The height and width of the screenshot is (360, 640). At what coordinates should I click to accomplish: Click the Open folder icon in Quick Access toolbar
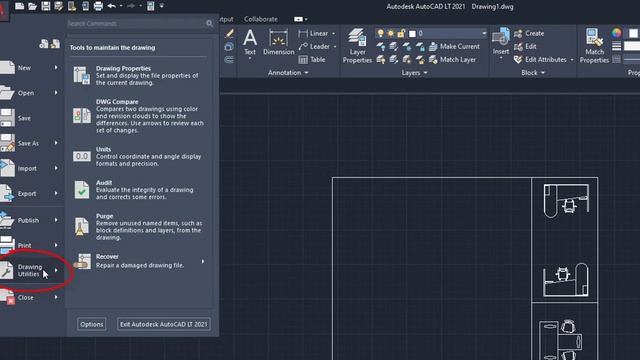click(32, 6)
